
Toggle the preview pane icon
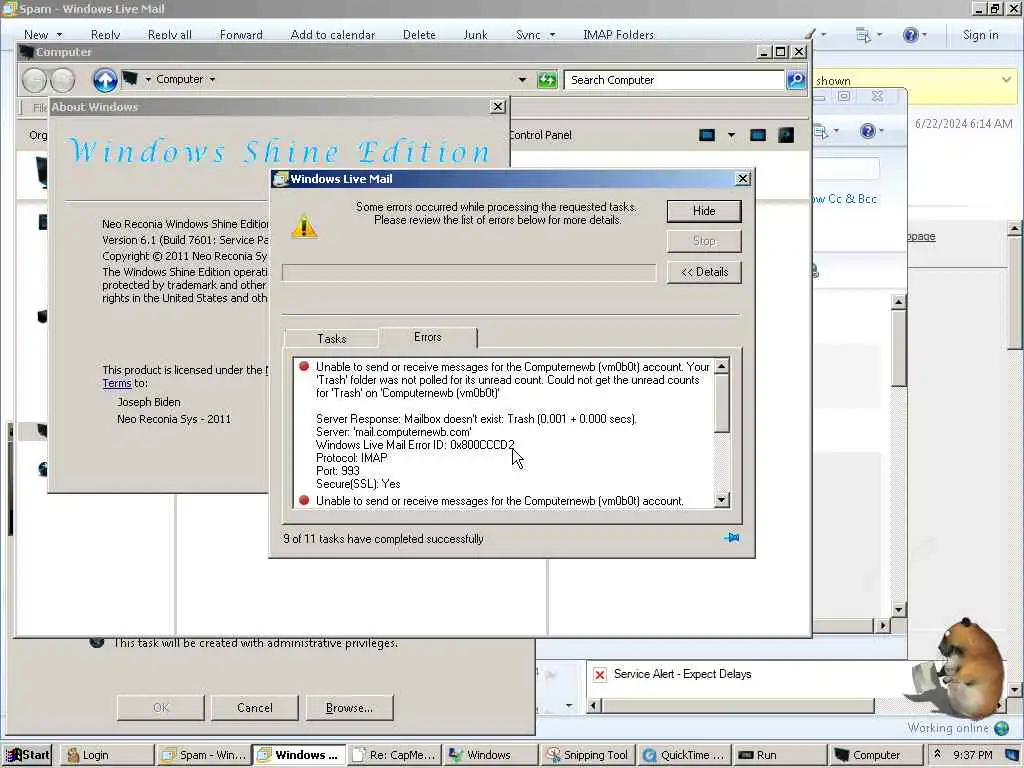758,135
